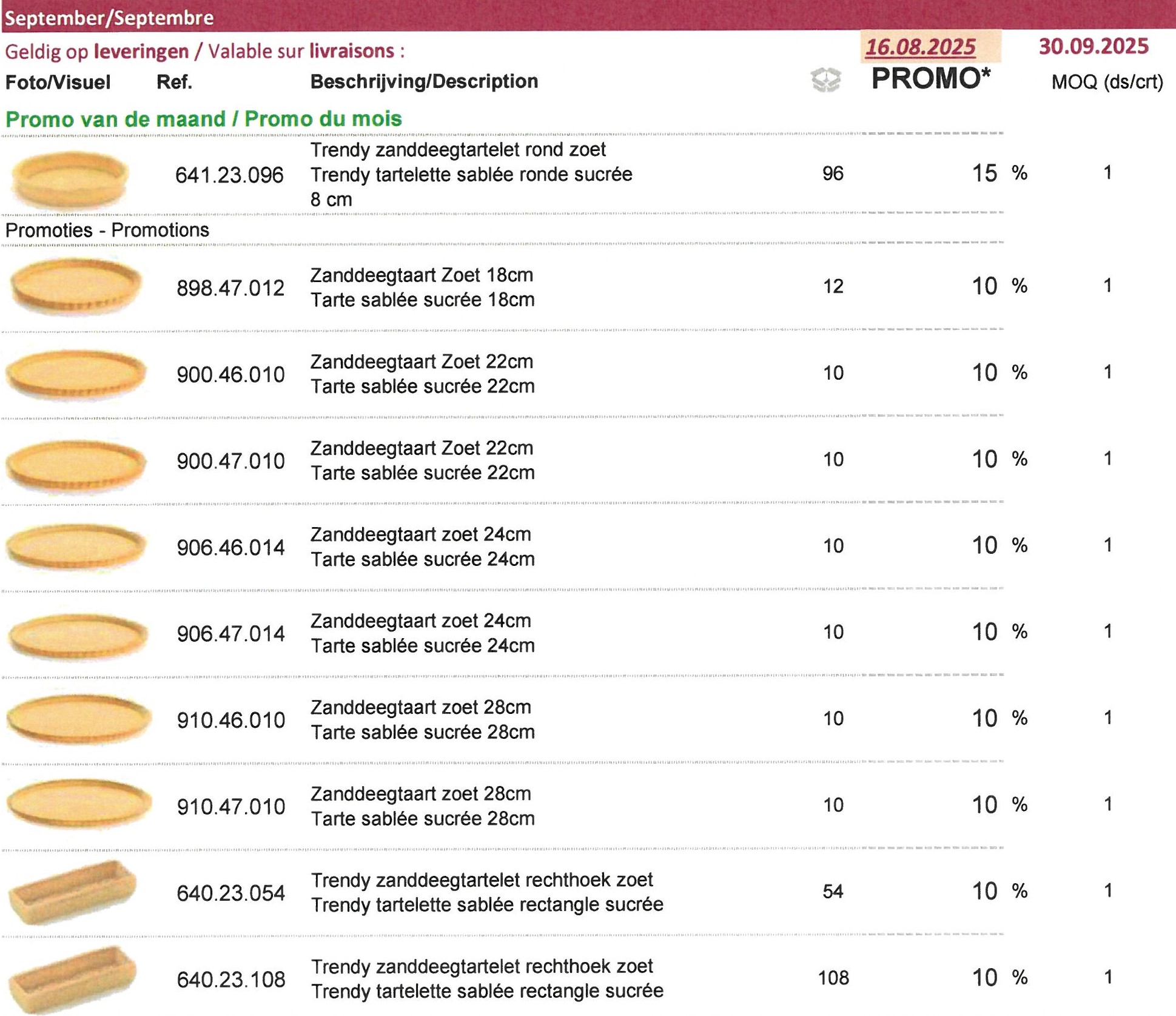Click the 906.46.014 tart 24cm image

[76, 546]
